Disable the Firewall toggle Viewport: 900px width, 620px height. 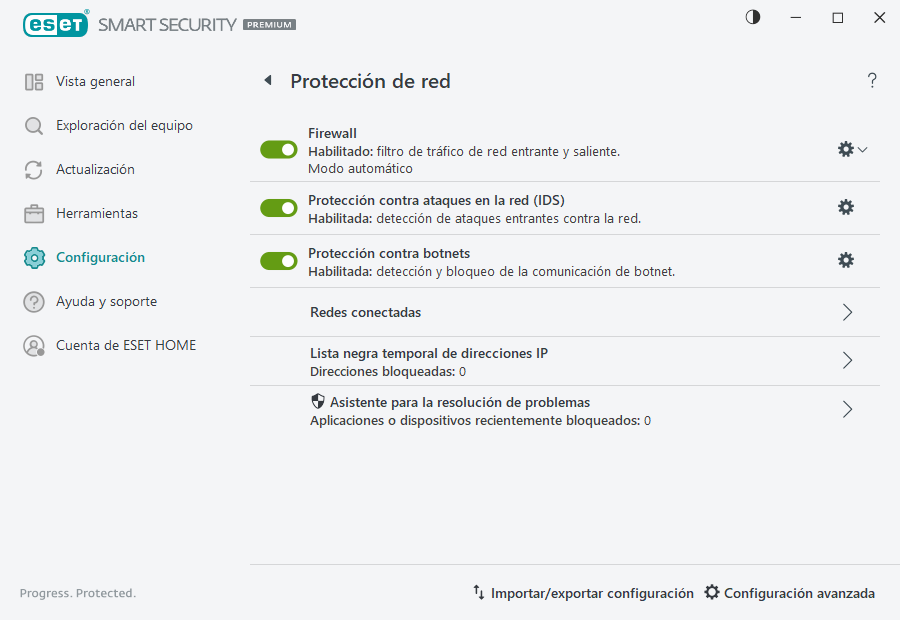point(278,149)
